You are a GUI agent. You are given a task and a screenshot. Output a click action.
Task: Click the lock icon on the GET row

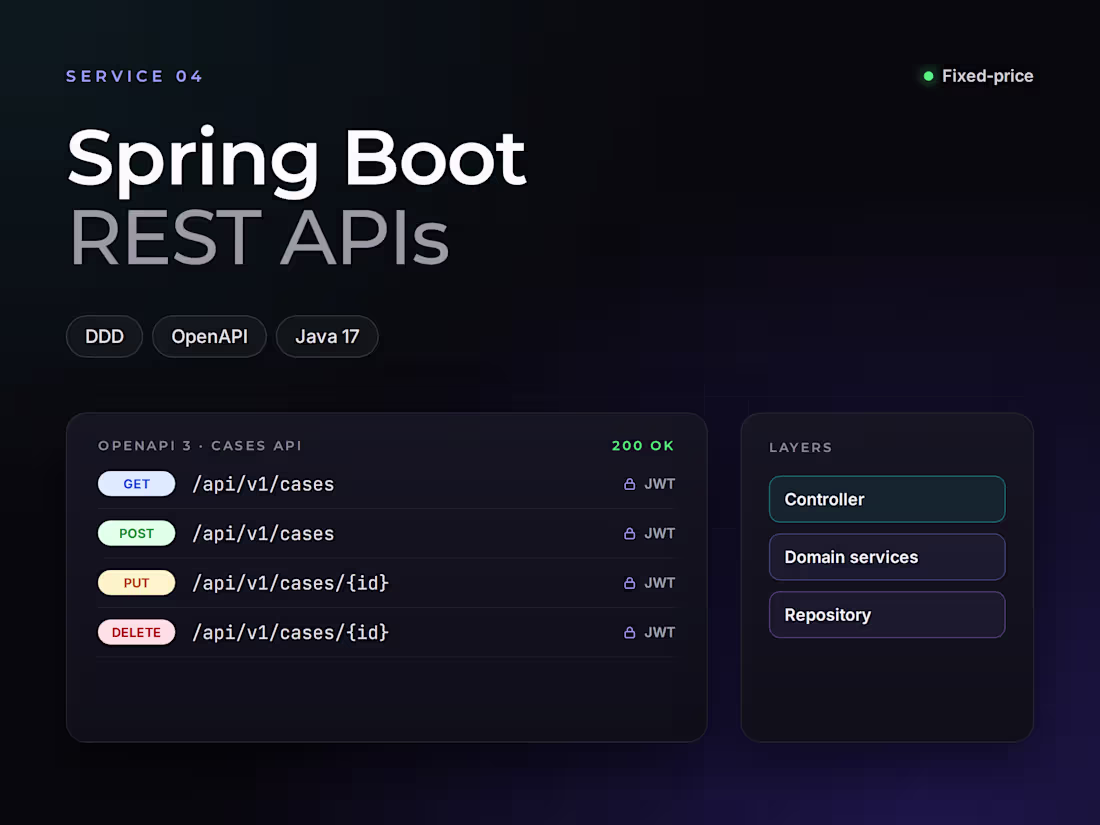(629, 484)
